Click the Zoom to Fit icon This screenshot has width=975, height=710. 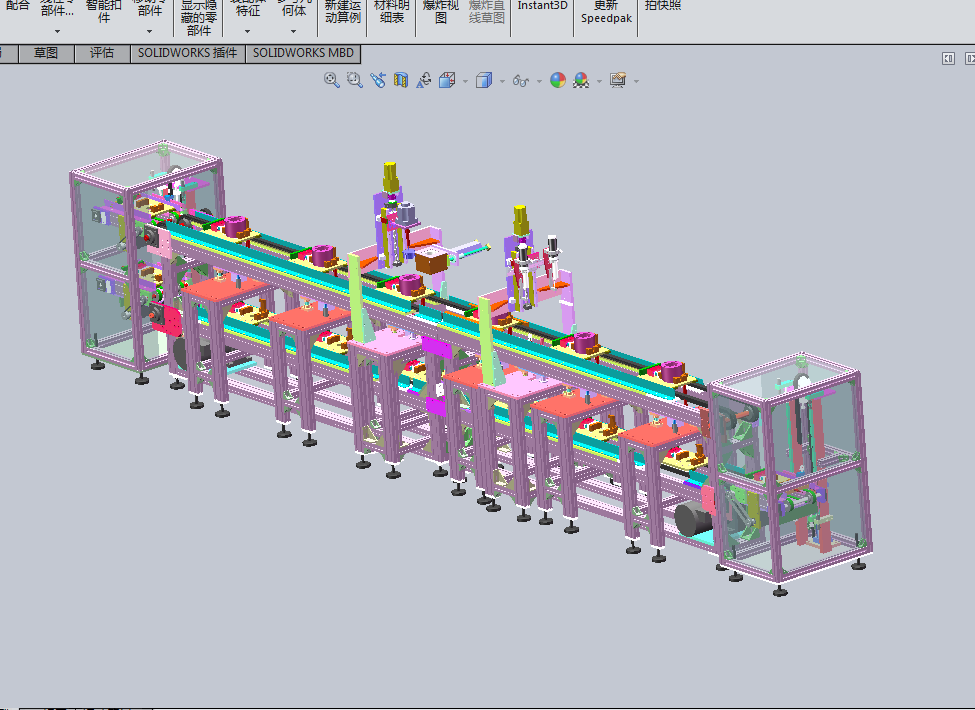tap(332, 80)
